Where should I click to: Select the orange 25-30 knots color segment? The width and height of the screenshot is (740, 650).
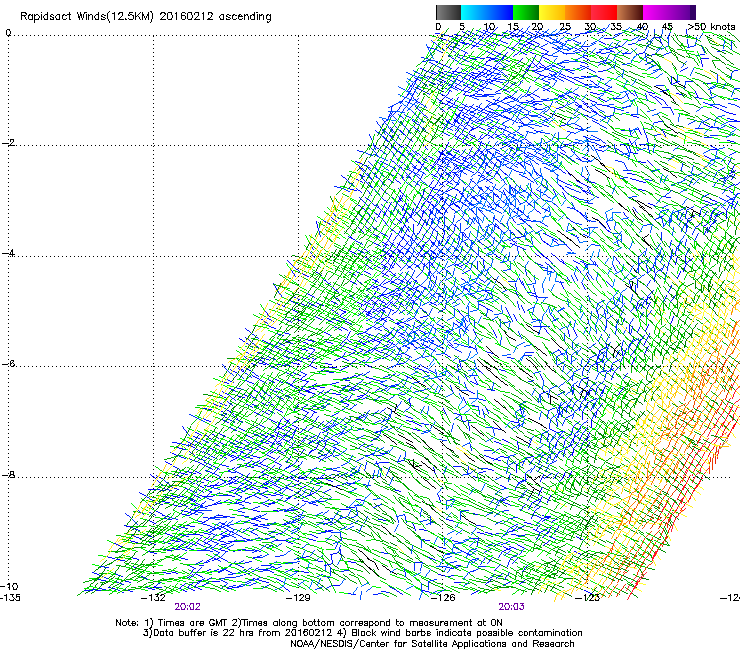click(578, 12)
